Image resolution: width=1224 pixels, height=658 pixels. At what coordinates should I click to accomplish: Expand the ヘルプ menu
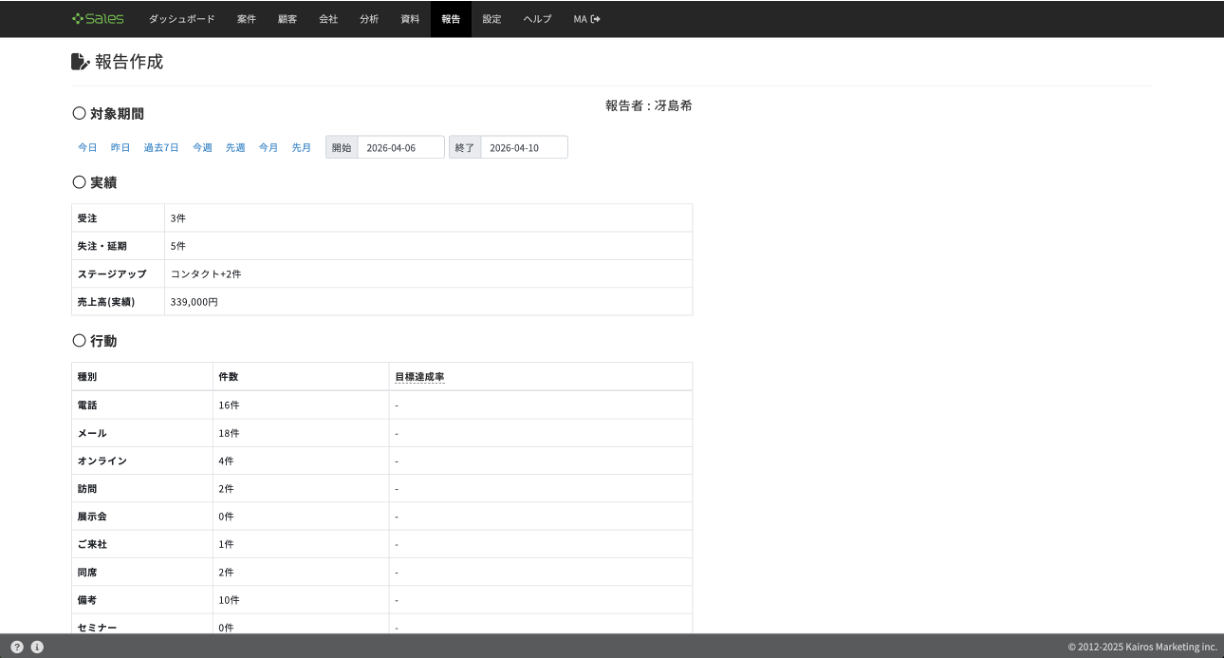537,19
